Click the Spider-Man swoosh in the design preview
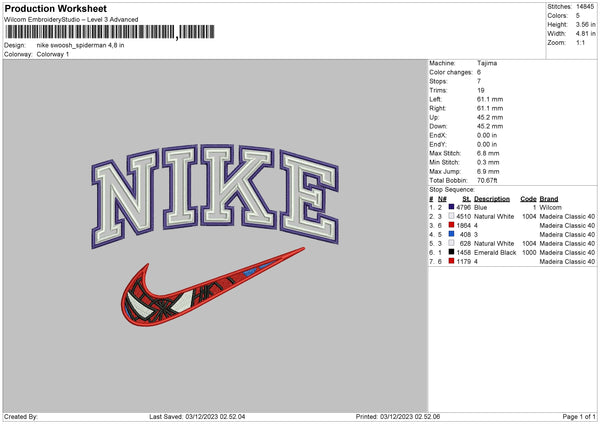The height and width of the screenshot is (424, 600). (x=213, y=287)
